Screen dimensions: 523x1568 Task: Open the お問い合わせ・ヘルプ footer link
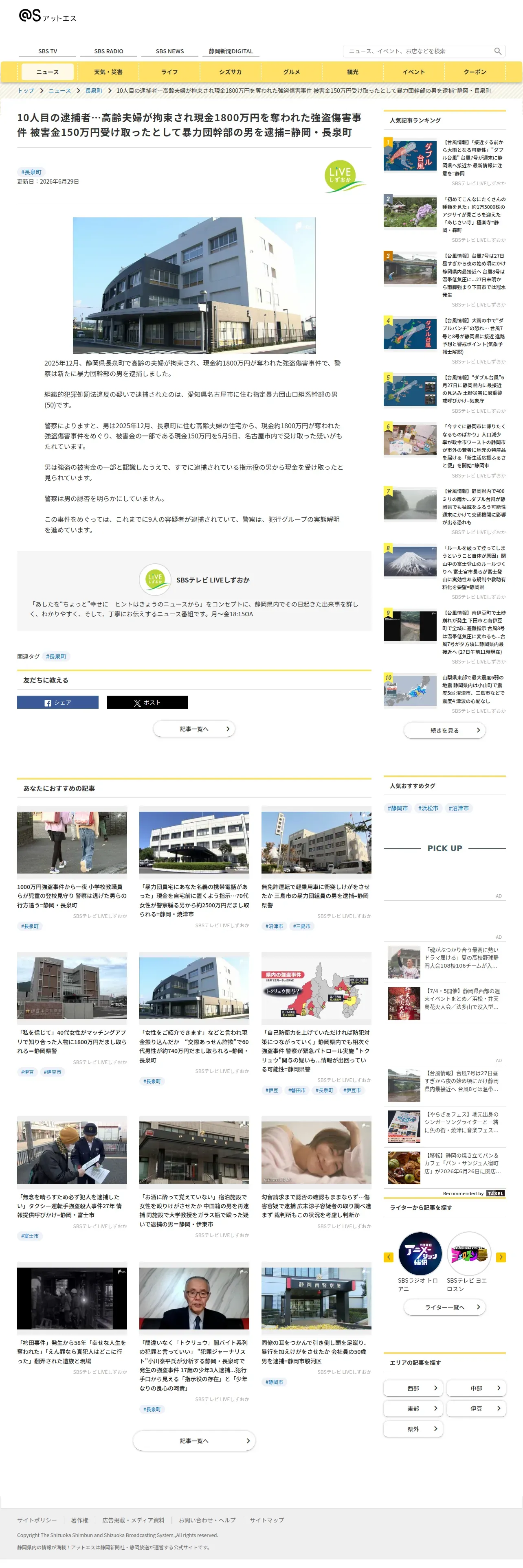pyautogui.click(x=207, y=1520)
